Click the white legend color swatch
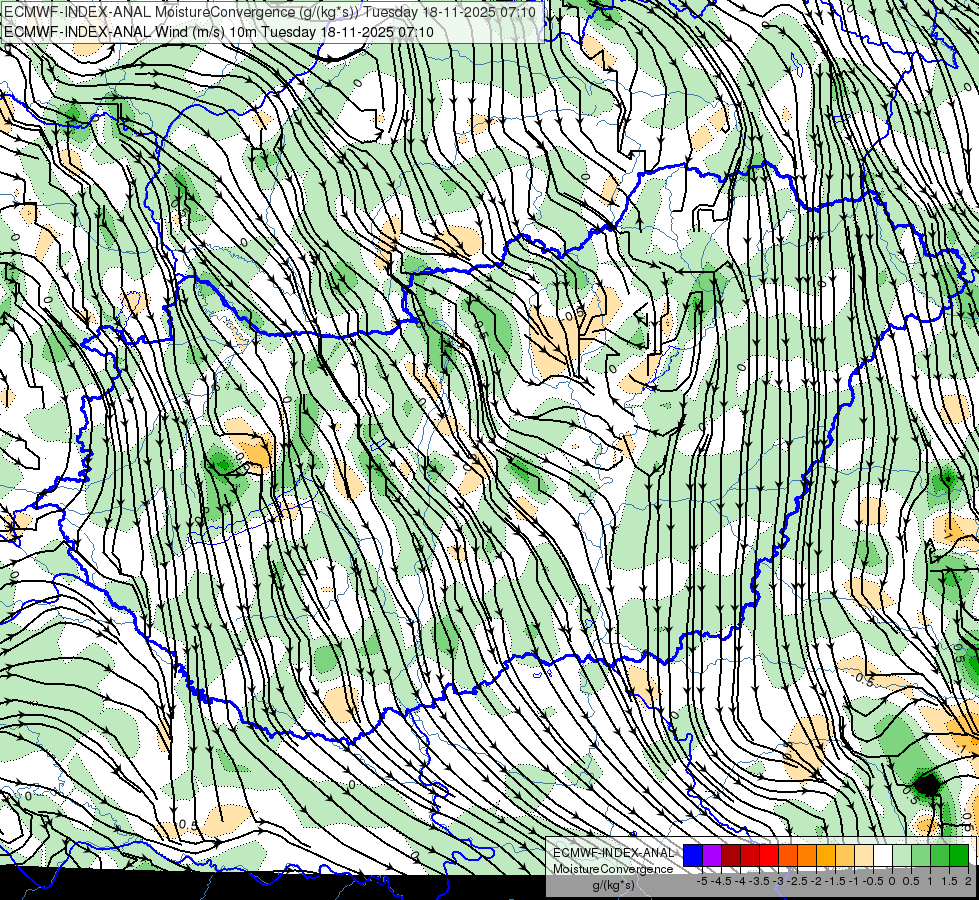 click(883, 855)
